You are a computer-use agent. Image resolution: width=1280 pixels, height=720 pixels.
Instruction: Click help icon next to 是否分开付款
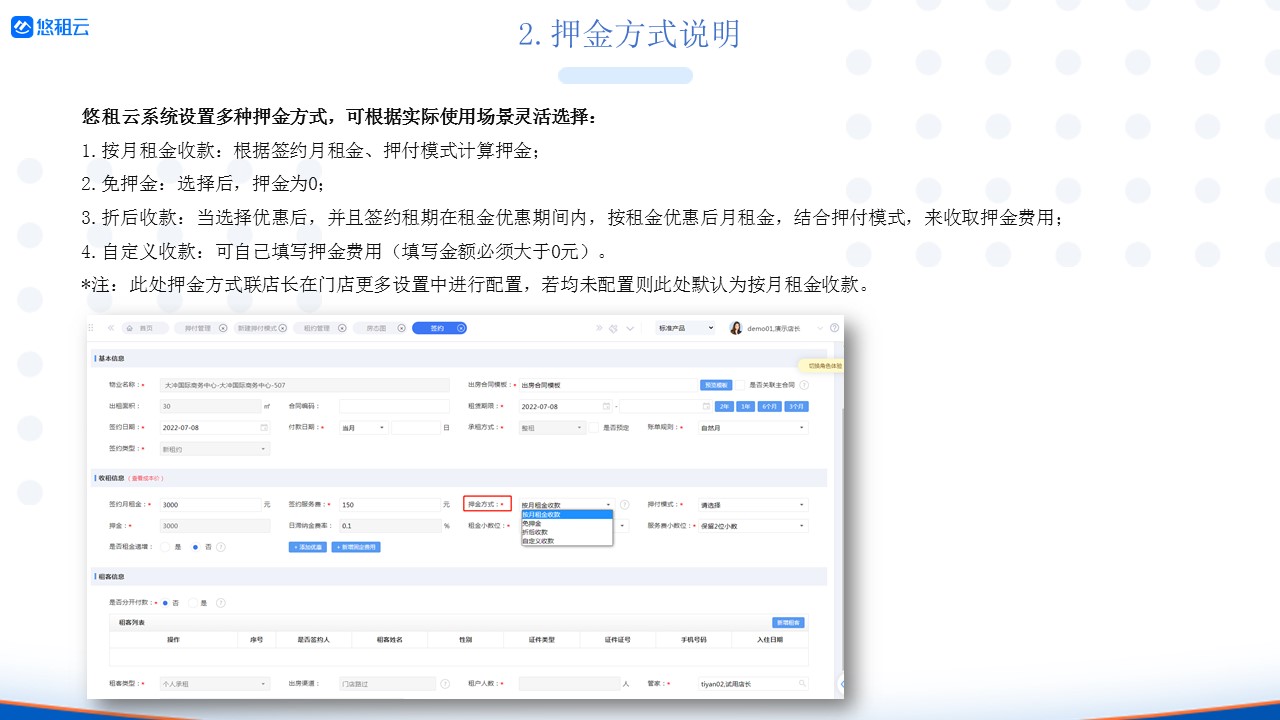(x=221, y=603)
